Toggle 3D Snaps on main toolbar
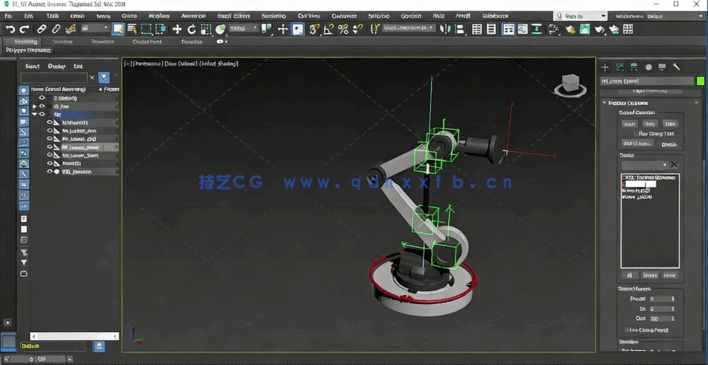 click(314, 29)
